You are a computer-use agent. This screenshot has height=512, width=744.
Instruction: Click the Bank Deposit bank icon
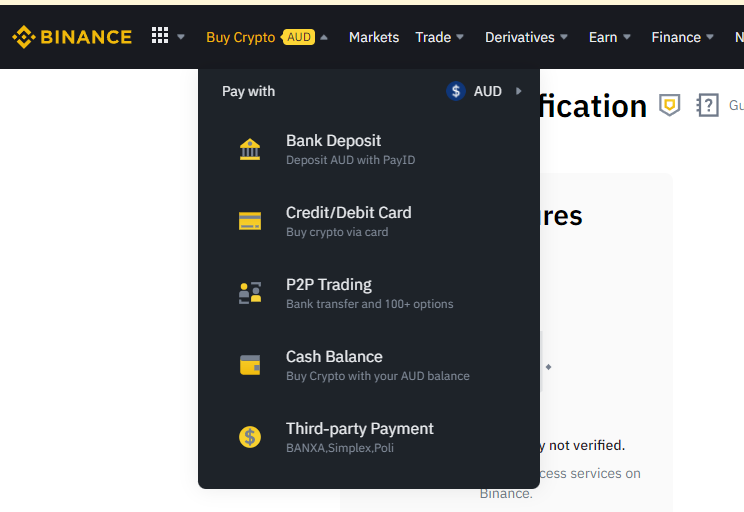click(x=250, y=149)
